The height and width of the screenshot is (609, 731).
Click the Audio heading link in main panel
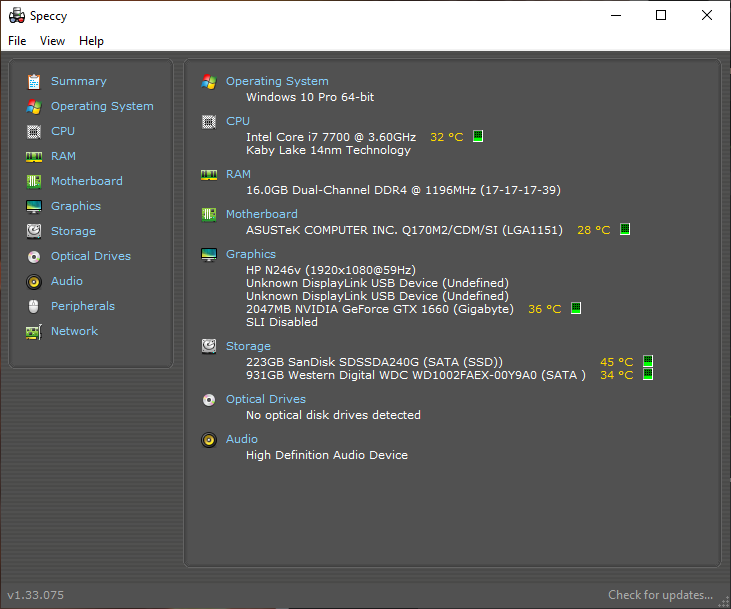click(x=242, y=439)
